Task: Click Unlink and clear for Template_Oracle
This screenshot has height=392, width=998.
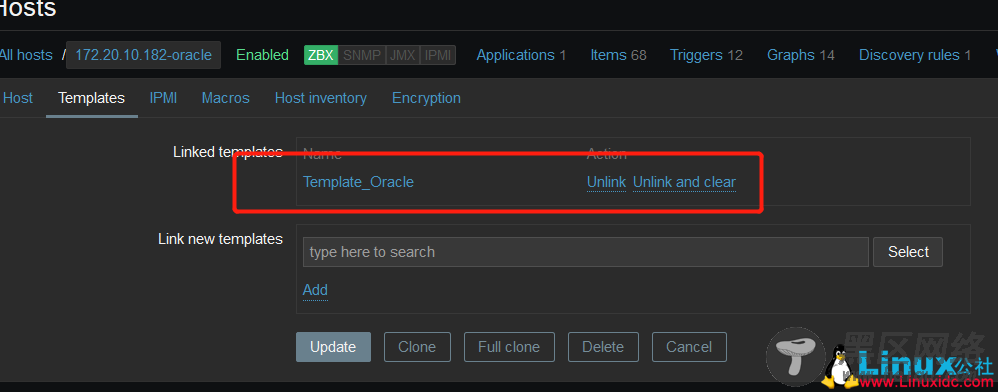Action: [684, 182]
